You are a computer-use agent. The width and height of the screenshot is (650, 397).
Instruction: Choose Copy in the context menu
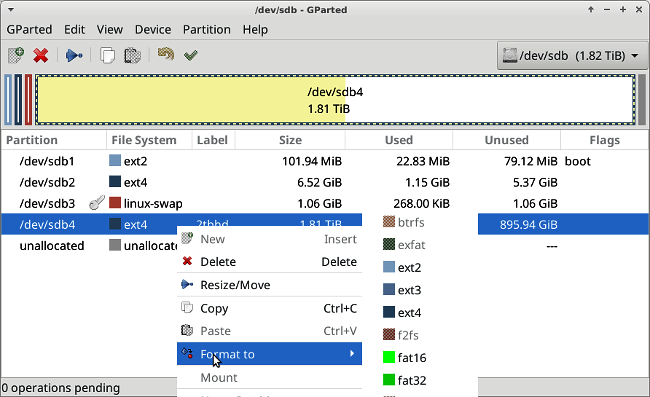pyautogui.click(x=269, y=308)
